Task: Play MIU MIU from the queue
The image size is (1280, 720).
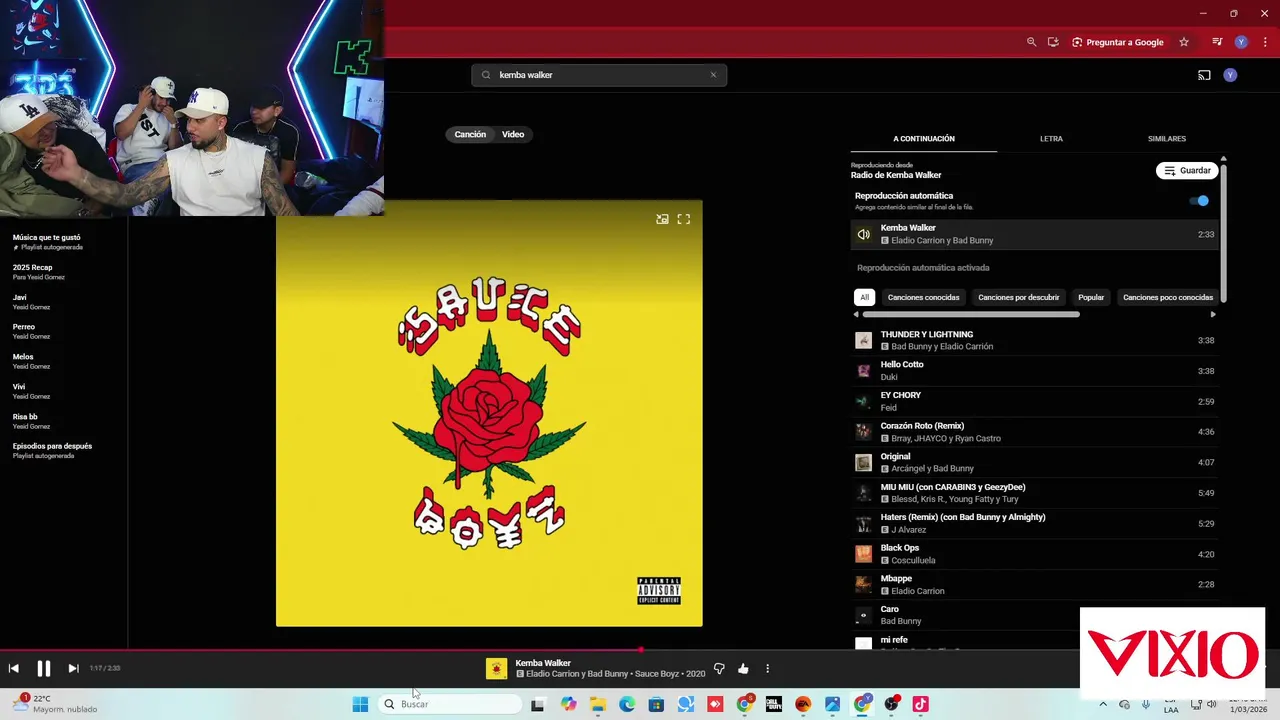Action: (x=1035, y=493)
